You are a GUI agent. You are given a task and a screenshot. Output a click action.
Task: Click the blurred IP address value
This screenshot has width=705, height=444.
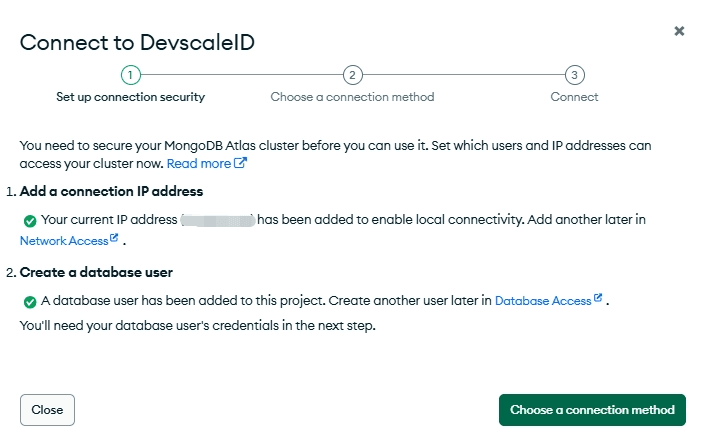218,220
